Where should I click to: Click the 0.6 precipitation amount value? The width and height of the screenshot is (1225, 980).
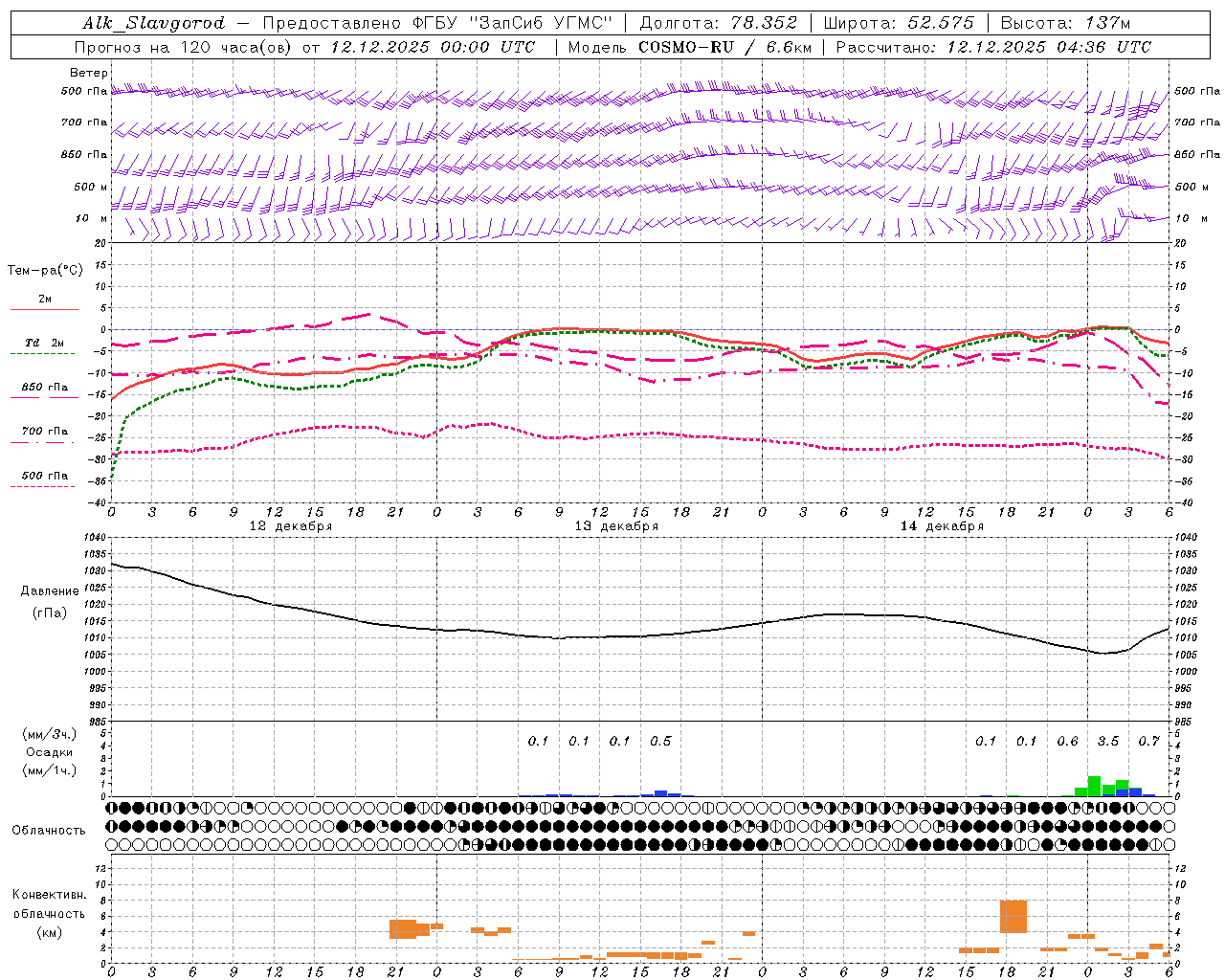coord(1067,741)
